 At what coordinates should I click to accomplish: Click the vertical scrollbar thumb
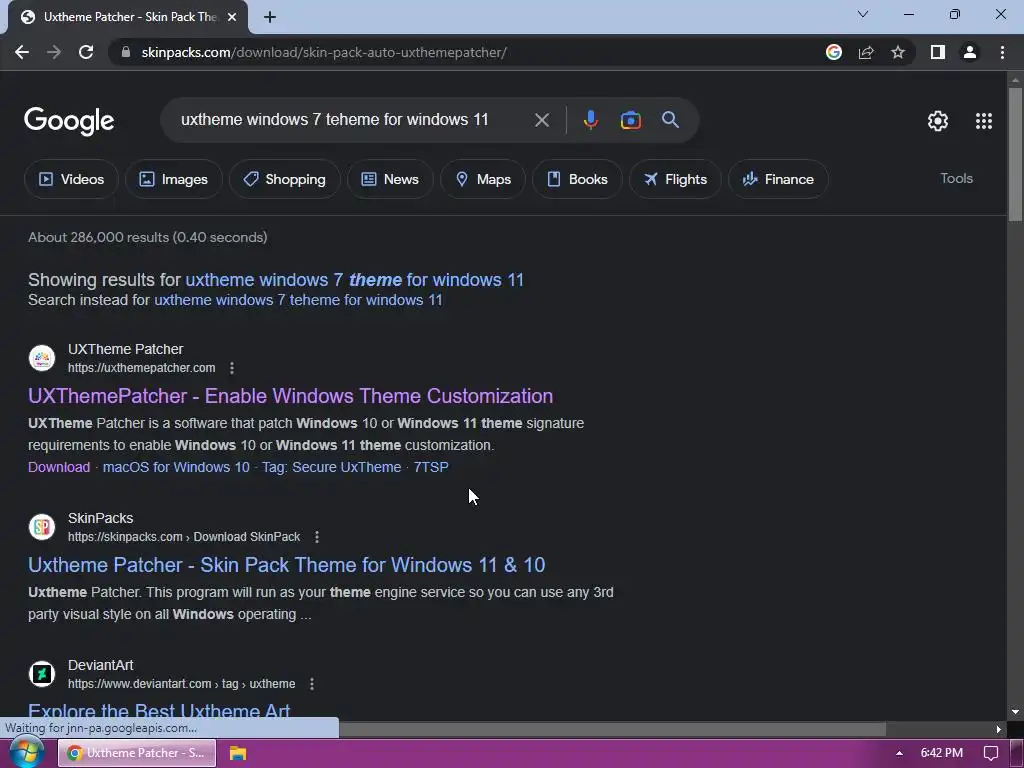[1015, 154]
